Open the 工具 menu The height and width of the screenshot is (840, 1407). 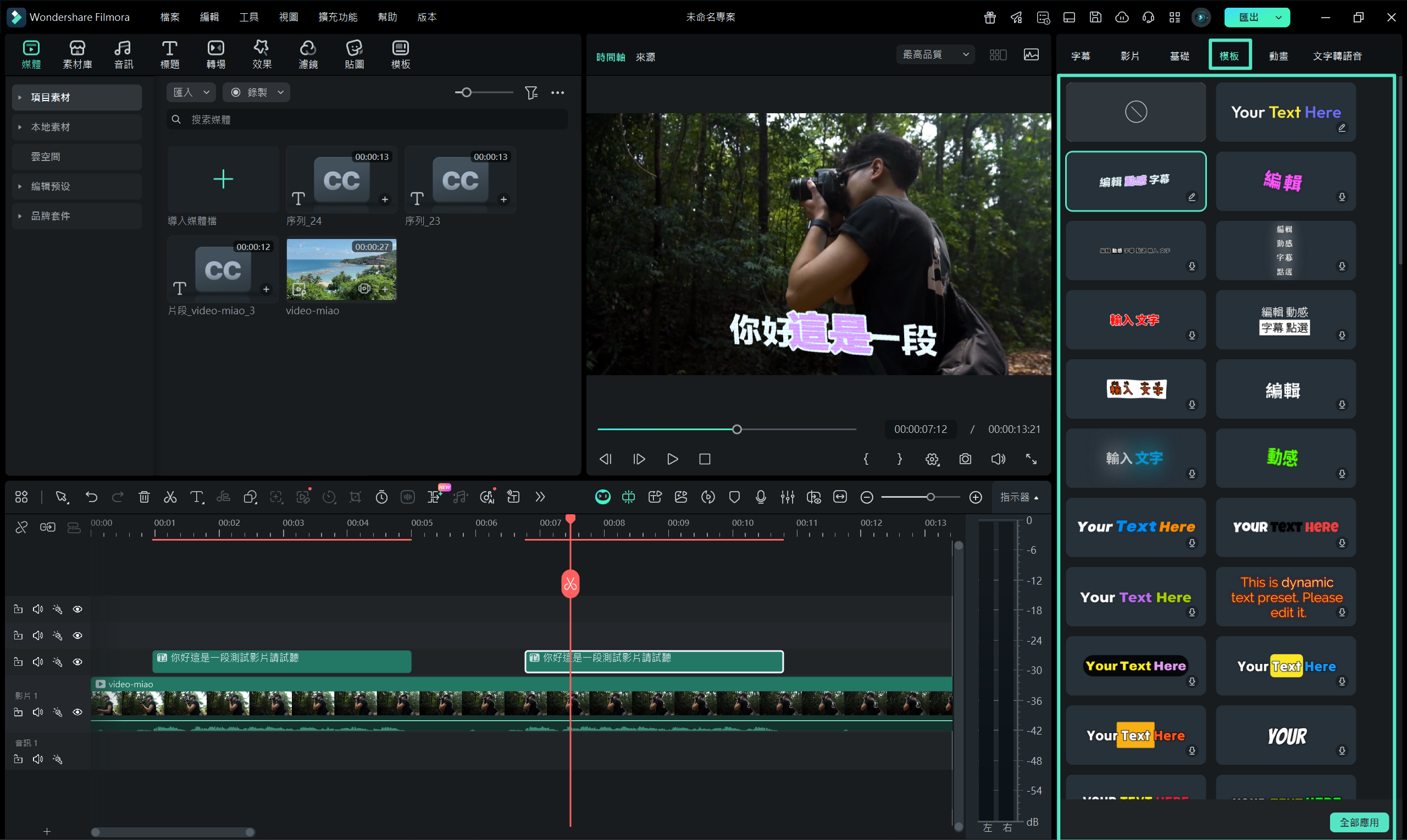click(x=248, y=17)
